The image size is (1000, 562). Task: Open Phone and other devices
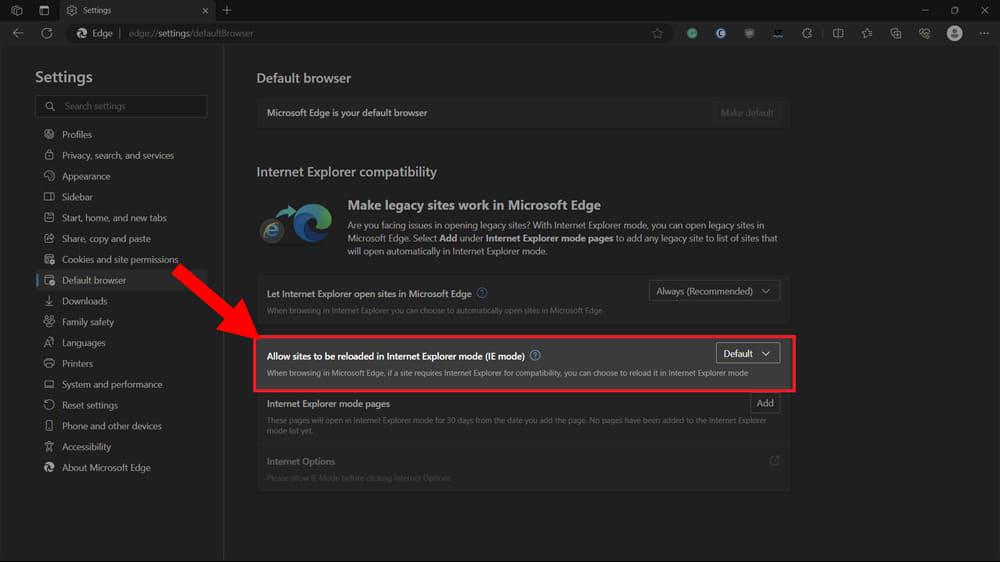(x=111, y=426)
